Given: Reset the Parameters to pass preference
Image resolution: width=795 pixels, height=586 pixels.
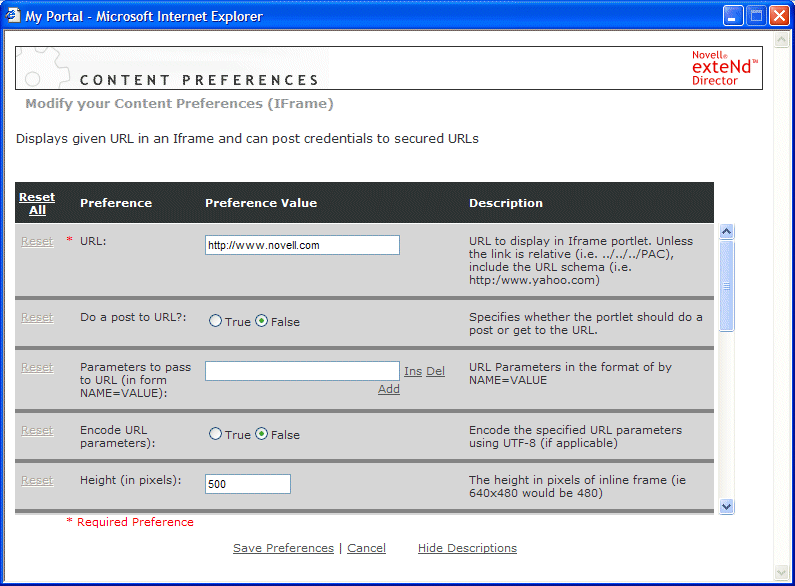Looking at the screenshot, I should pos(37,368).
